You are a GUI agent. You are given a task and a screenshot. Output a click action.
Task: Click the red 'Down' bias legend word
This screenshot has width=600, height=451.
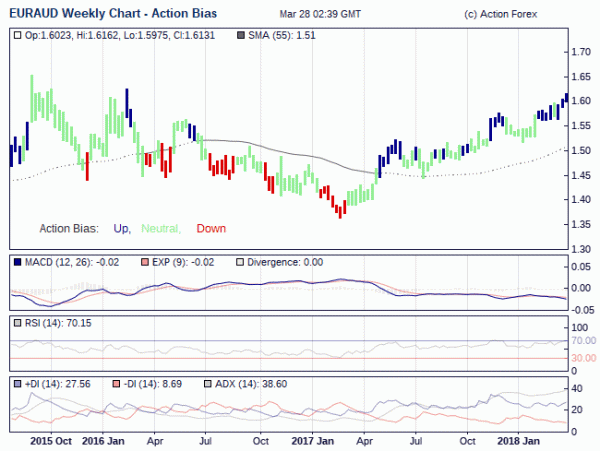coord(211,228)
